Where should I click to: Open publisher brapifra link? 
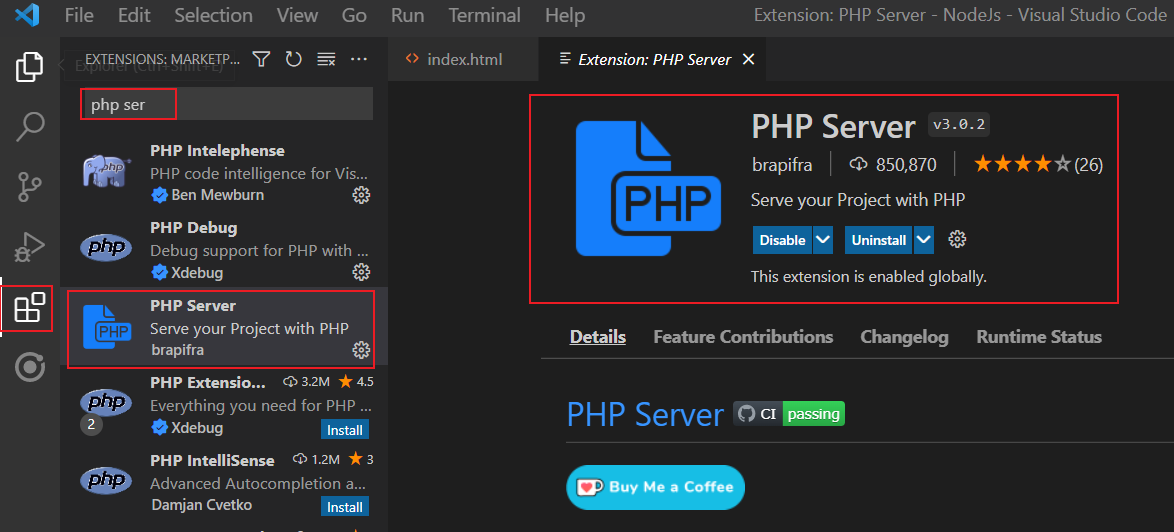click(x=782, y=165)
